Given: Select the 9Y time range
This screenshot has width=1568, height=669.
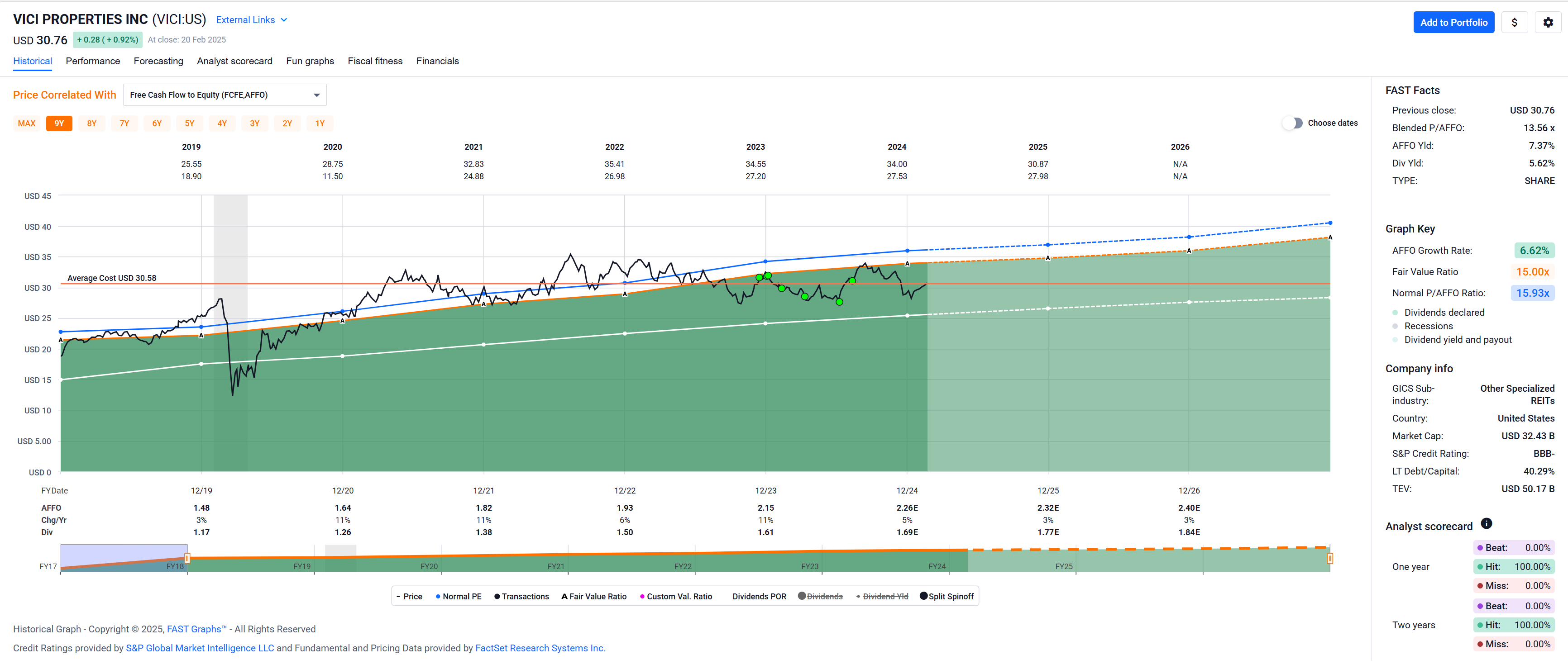Looking at the screenshot, I should [x=59, y=123].
